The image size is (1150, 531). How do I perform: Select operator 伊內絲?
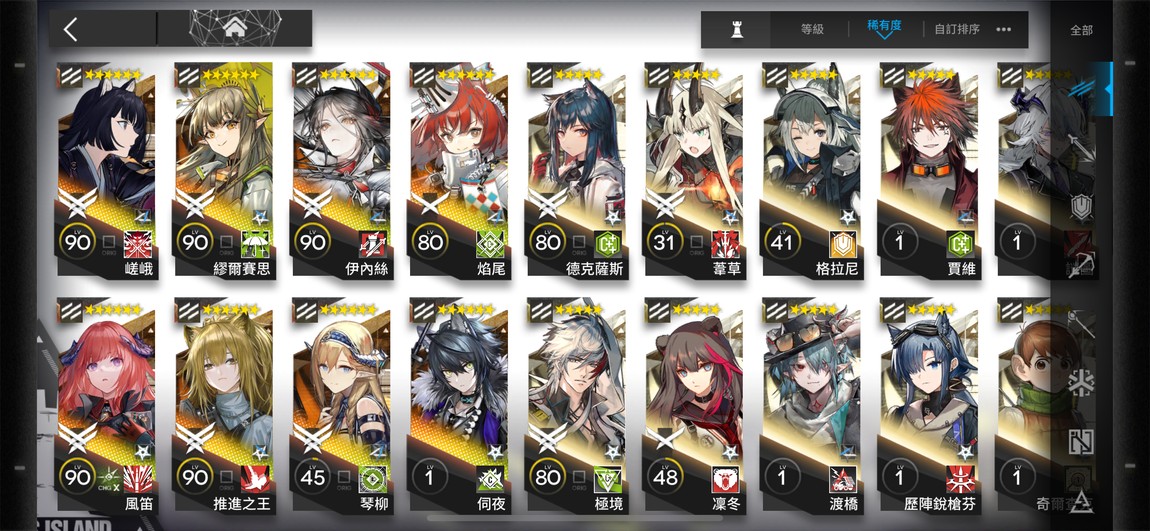(341, 170)
